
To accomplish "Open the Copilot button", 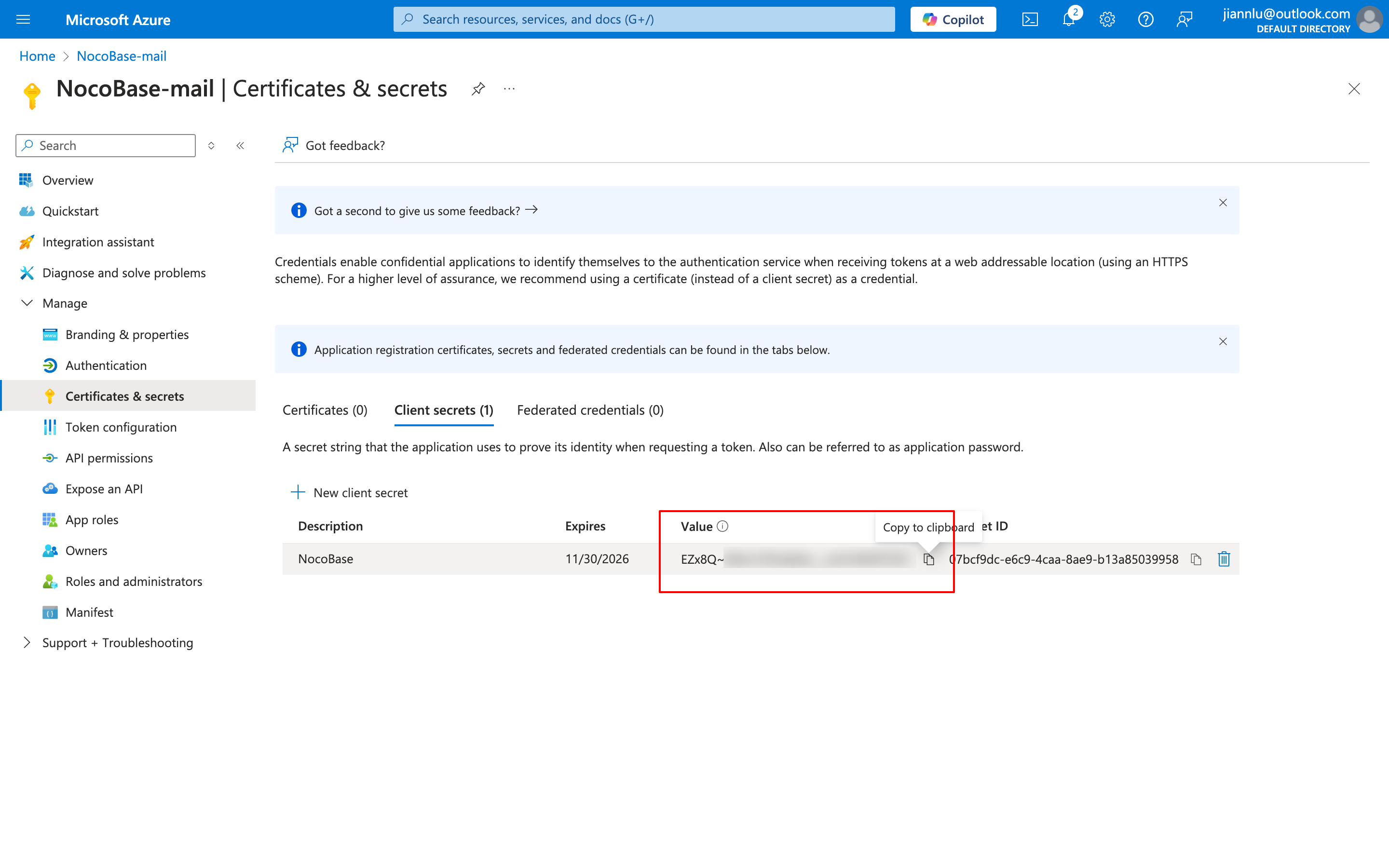I will click(953, 19).
